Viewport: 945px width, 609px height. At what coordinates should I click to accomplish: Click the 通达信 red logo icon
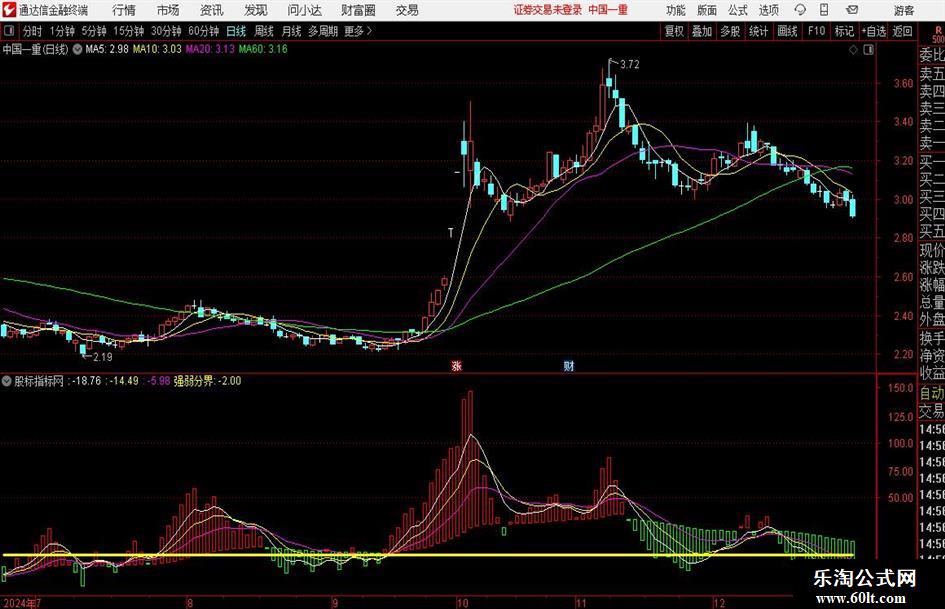point(8,10)
